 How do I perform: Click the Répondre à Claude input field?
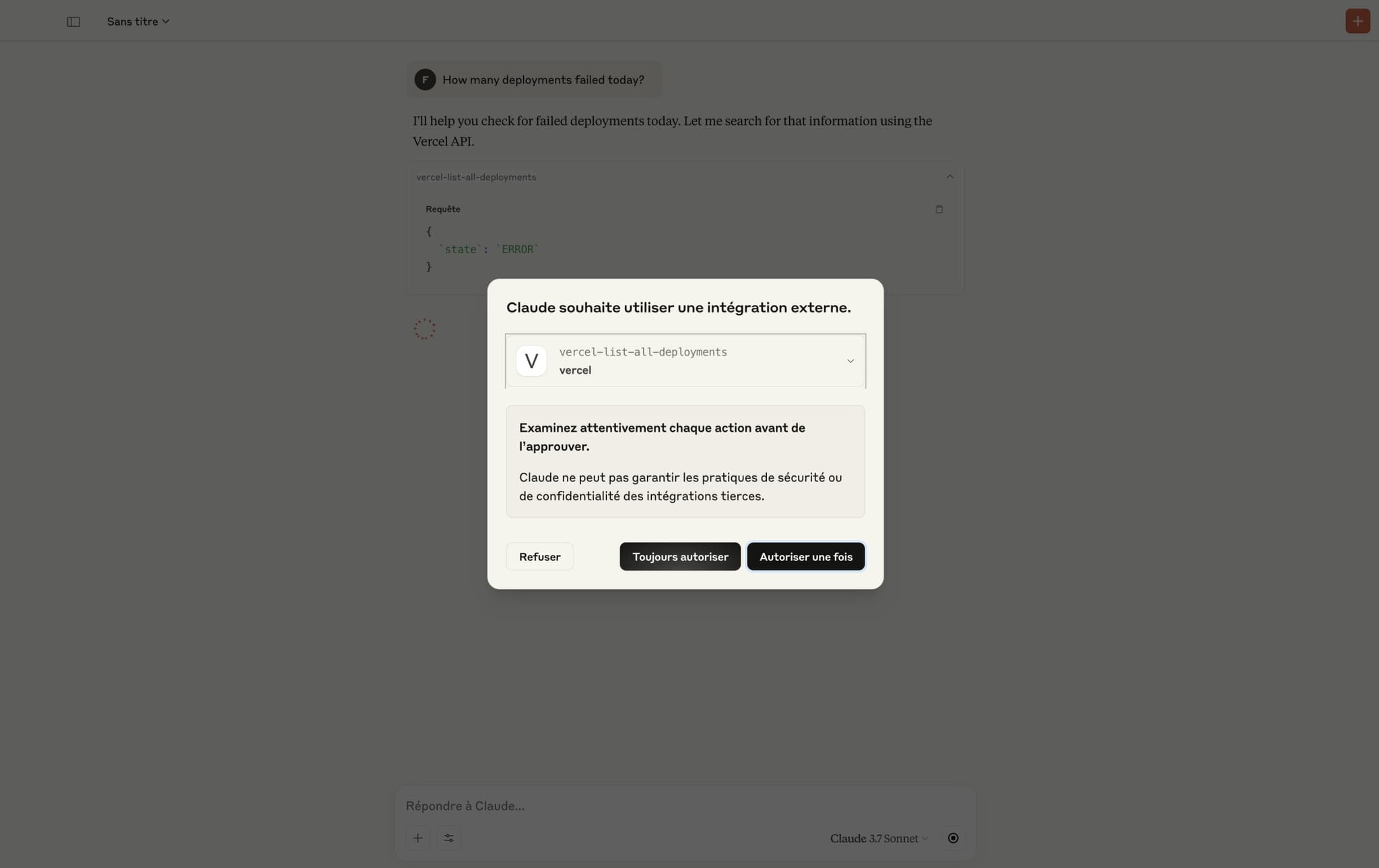685,805
